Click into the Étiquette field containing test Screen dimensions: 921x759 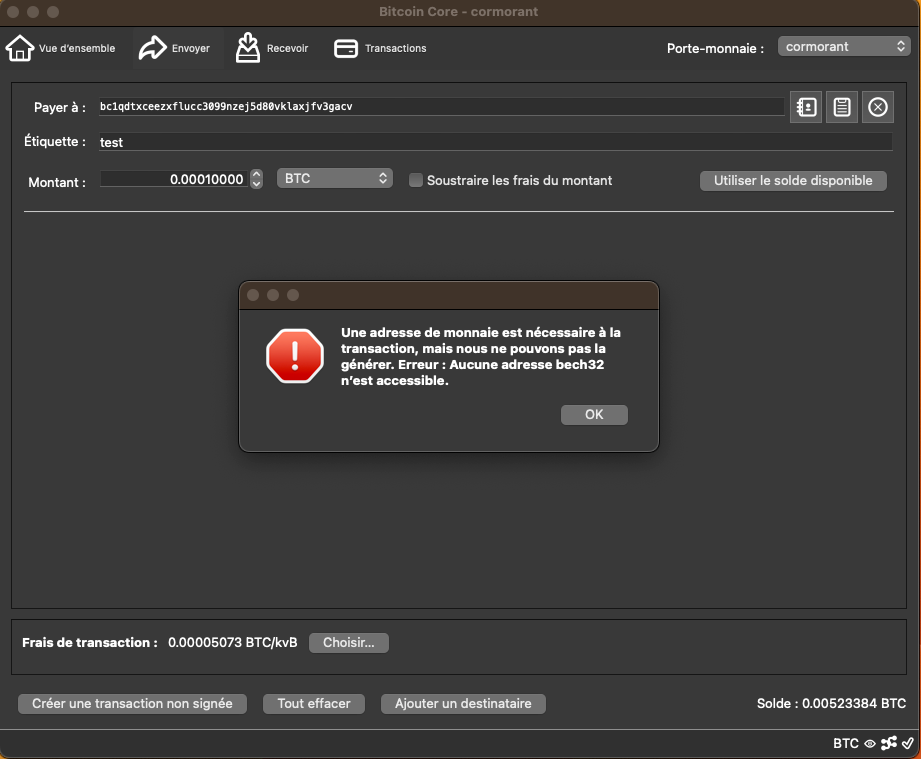(494, 143)
